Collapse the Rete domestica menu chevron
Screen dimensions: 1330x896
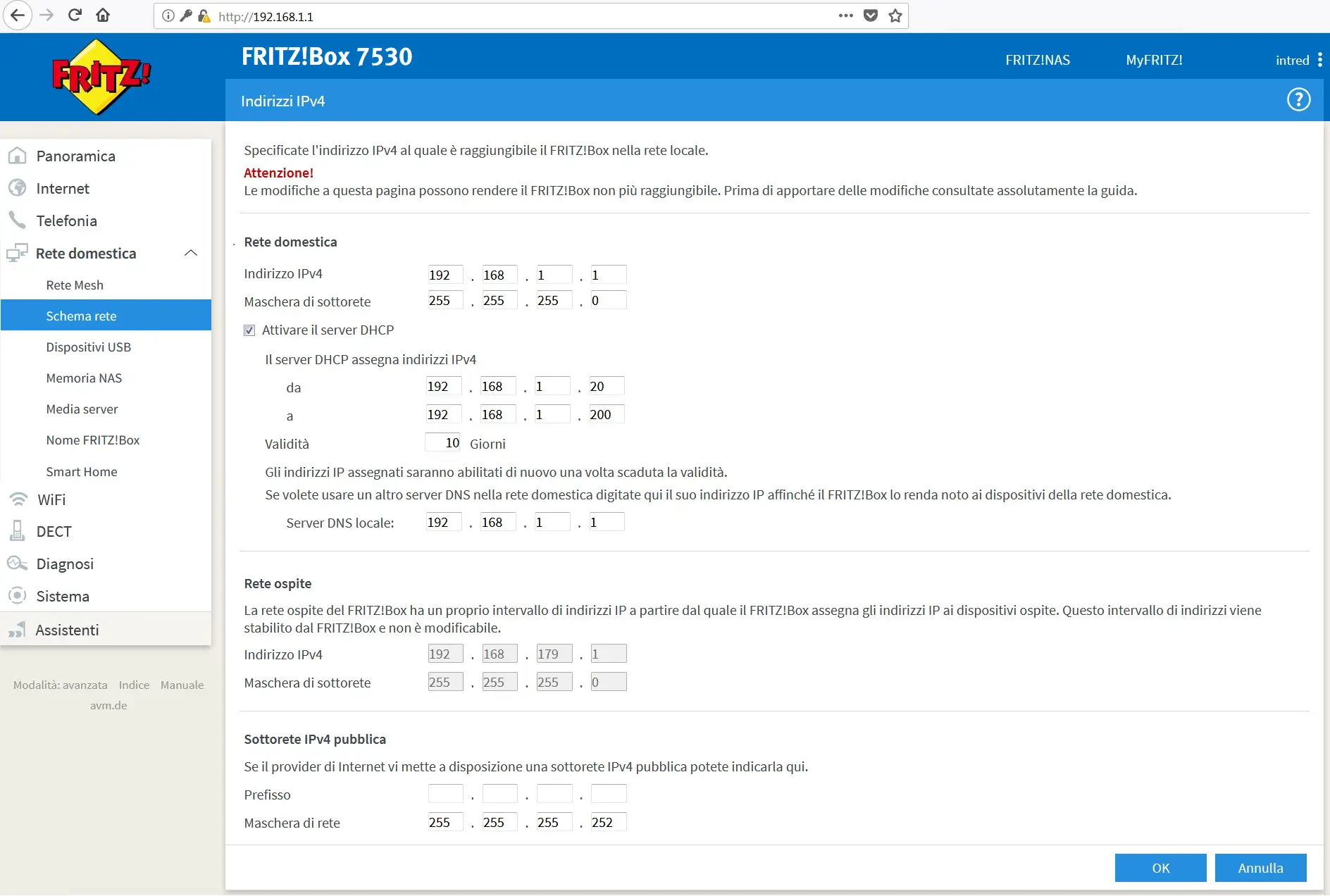[x=191, y=253]
